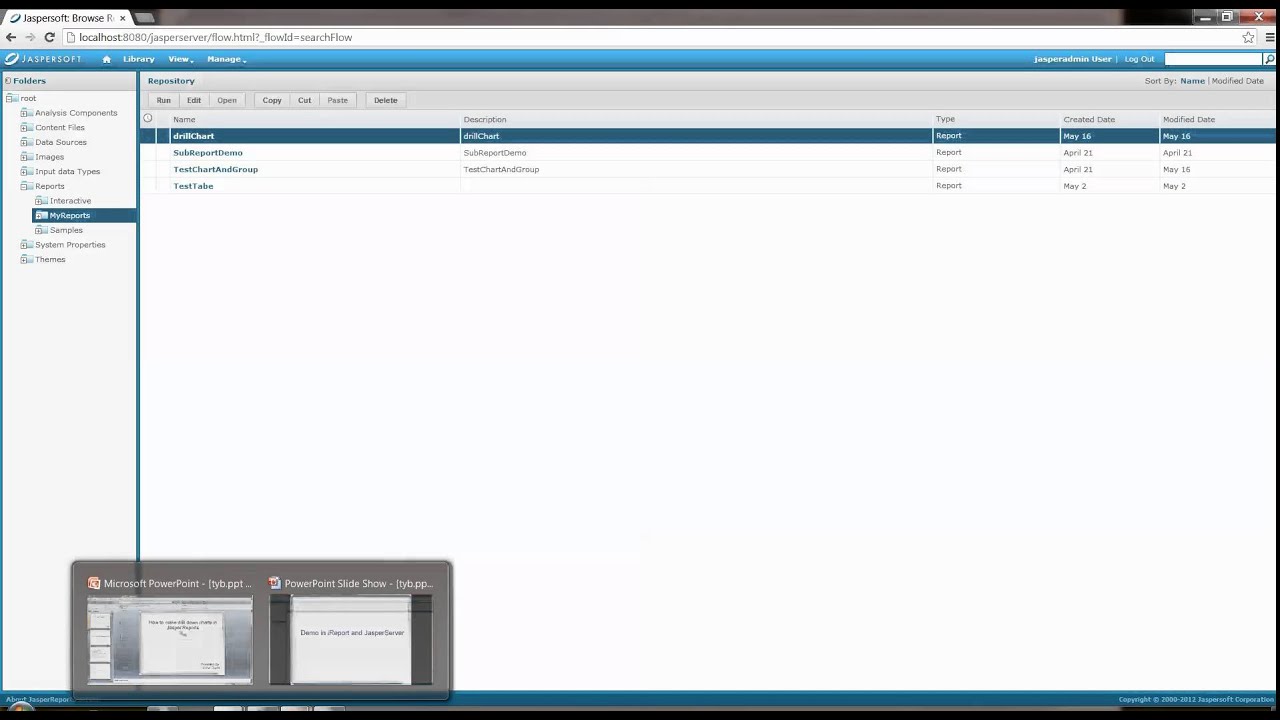Go to the Jaspersoft home icon

(x=106, y=59)
